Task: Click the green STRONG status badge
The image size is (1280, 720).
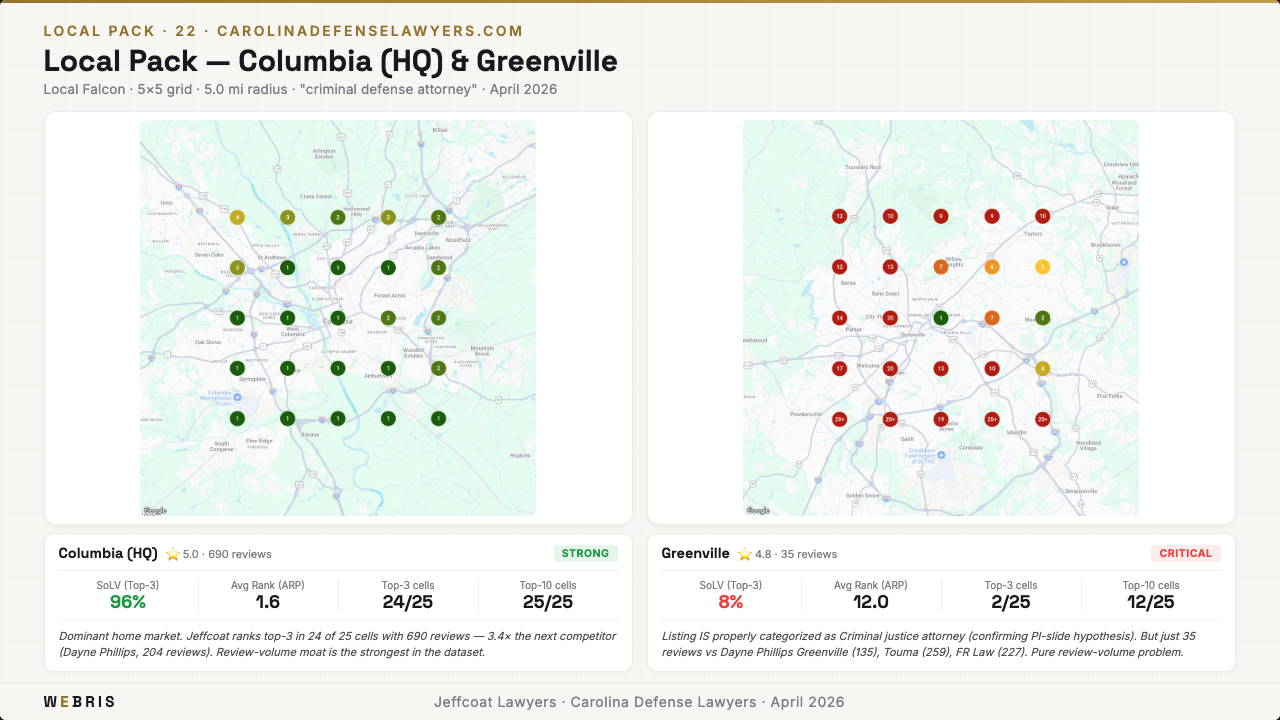Action: [586, 553]
